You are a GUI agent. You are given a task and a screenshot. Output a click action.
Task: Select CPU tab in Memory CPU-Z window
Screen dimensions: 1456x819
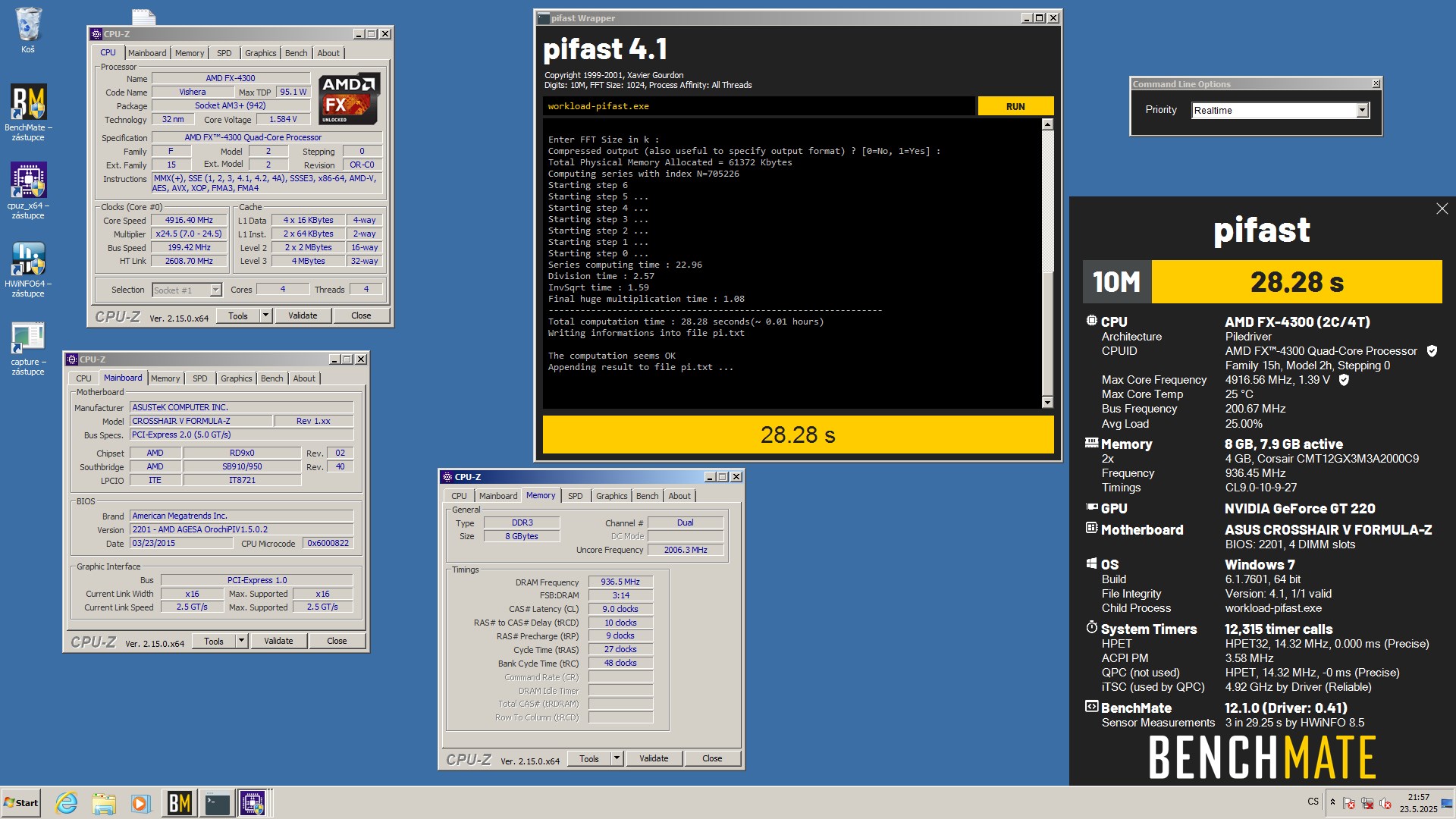coord(459,496)
